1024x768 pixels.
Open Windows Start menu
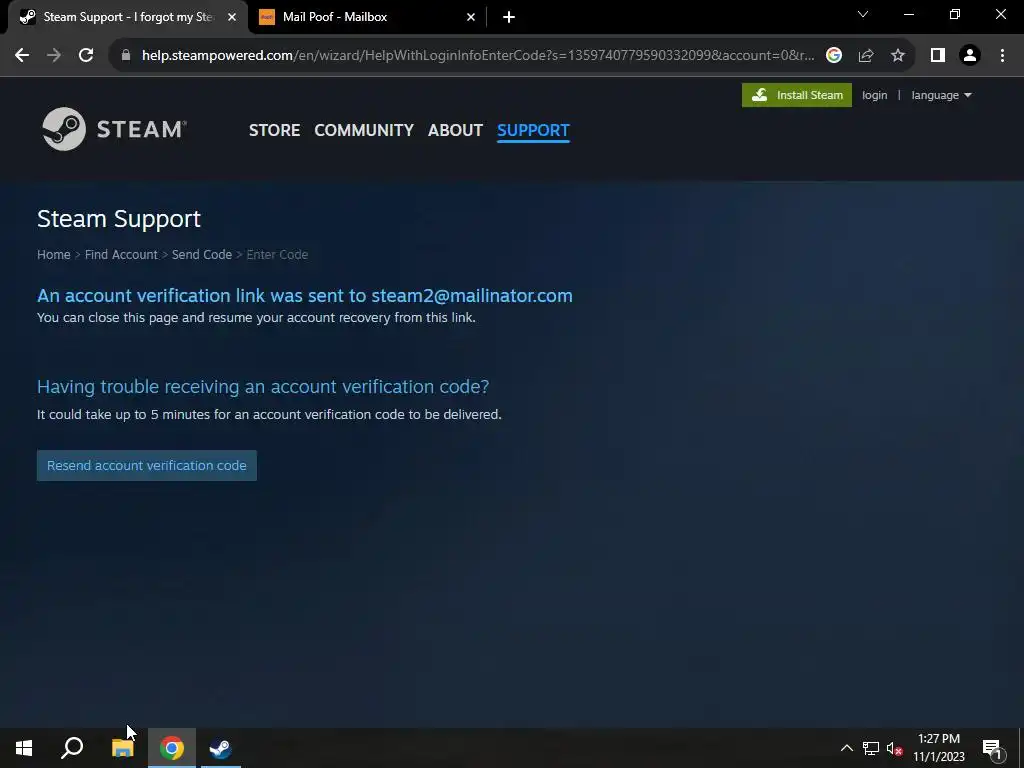24,748
